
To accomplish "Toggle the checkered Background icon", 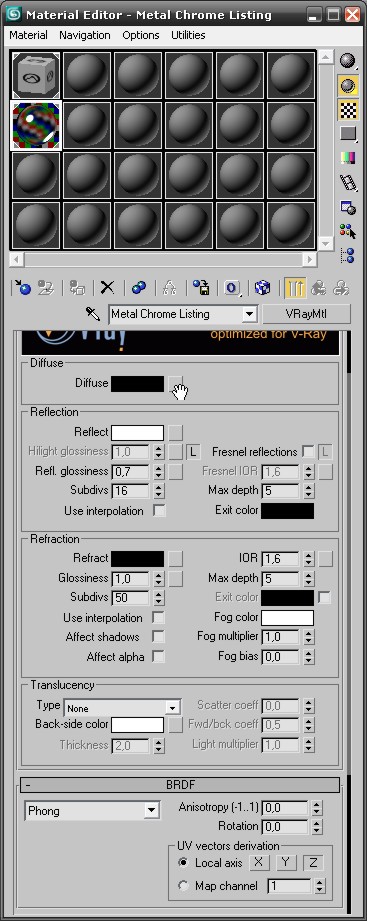I will click(348, 110).
